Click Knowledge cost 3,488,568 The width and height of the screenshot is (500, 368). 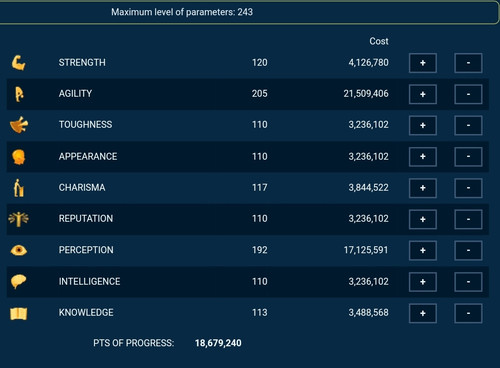point(368,312)
